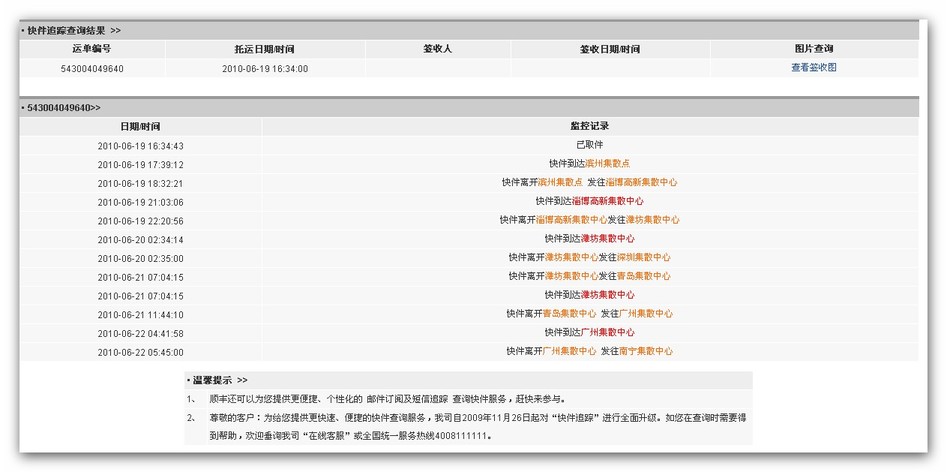This screenshot has width=947, height=472.
Task: Click waybill number 543004049640 in the results table
Action: pos(92,68)
